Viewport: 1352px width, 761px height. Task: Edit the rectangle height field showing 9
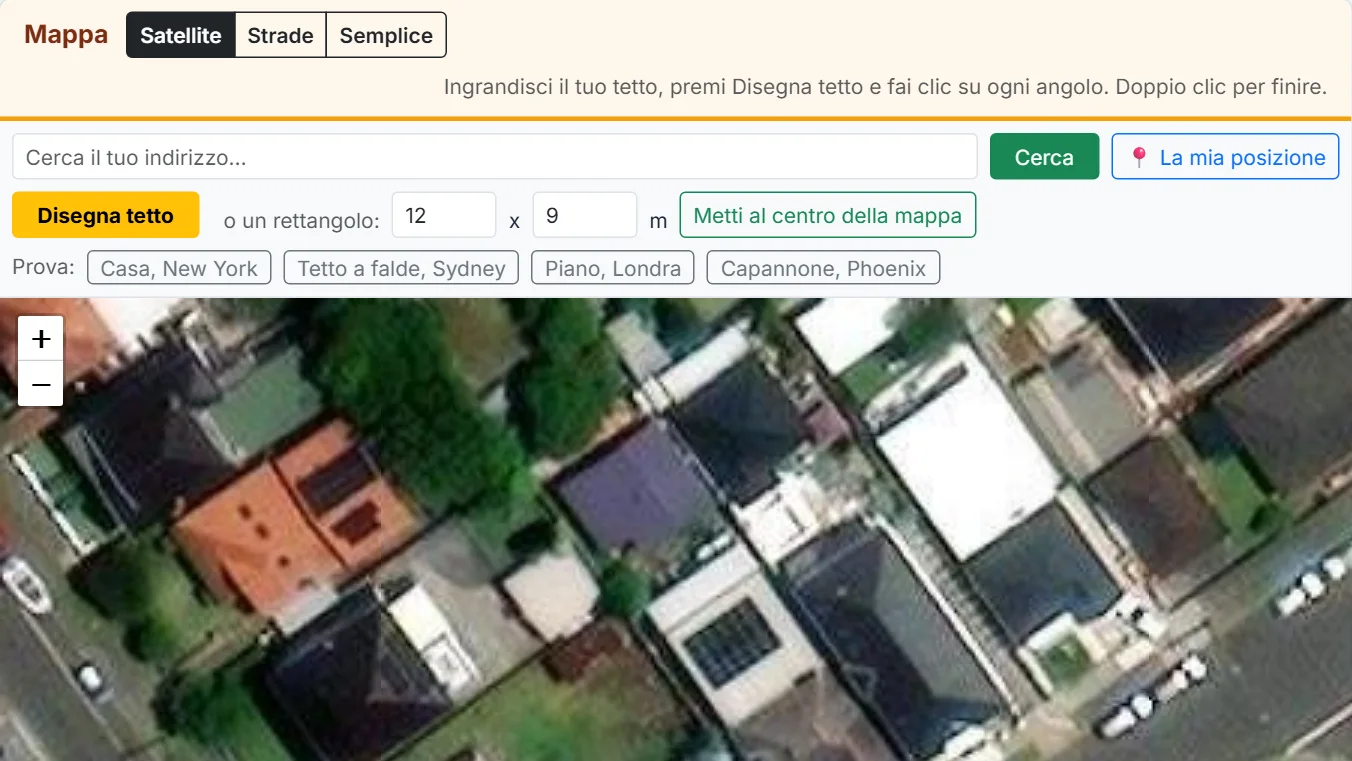(x=585, y=215)
